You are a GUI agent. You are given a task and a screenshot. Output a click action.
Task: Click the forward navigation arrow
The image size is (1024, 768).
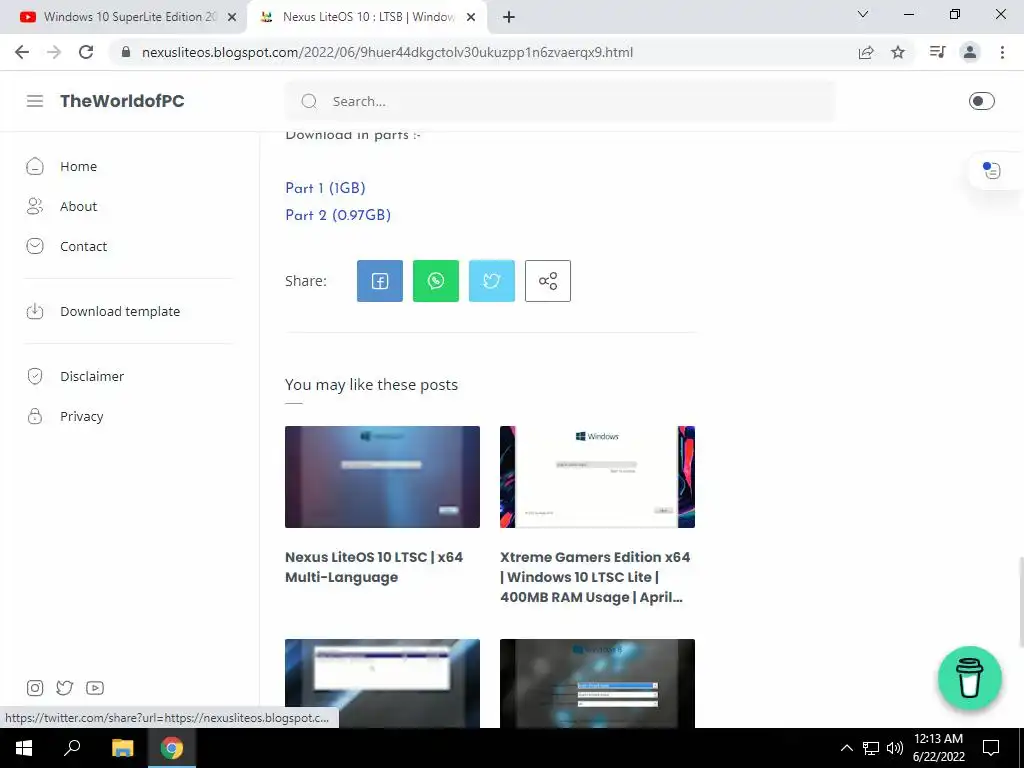point(54,52)
